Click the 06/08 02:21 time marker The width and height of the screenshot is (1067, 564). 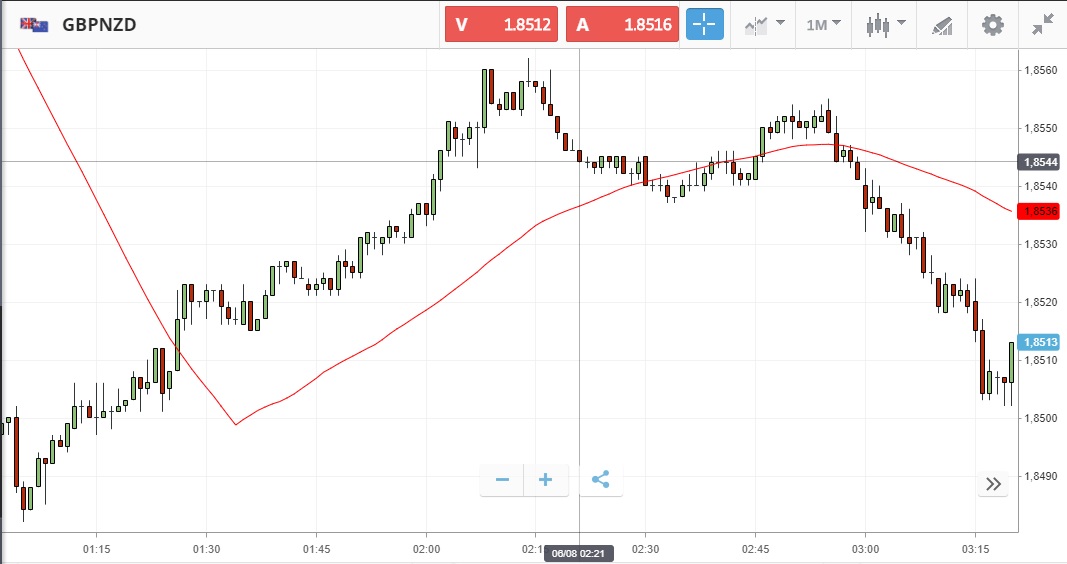point(579,553)
